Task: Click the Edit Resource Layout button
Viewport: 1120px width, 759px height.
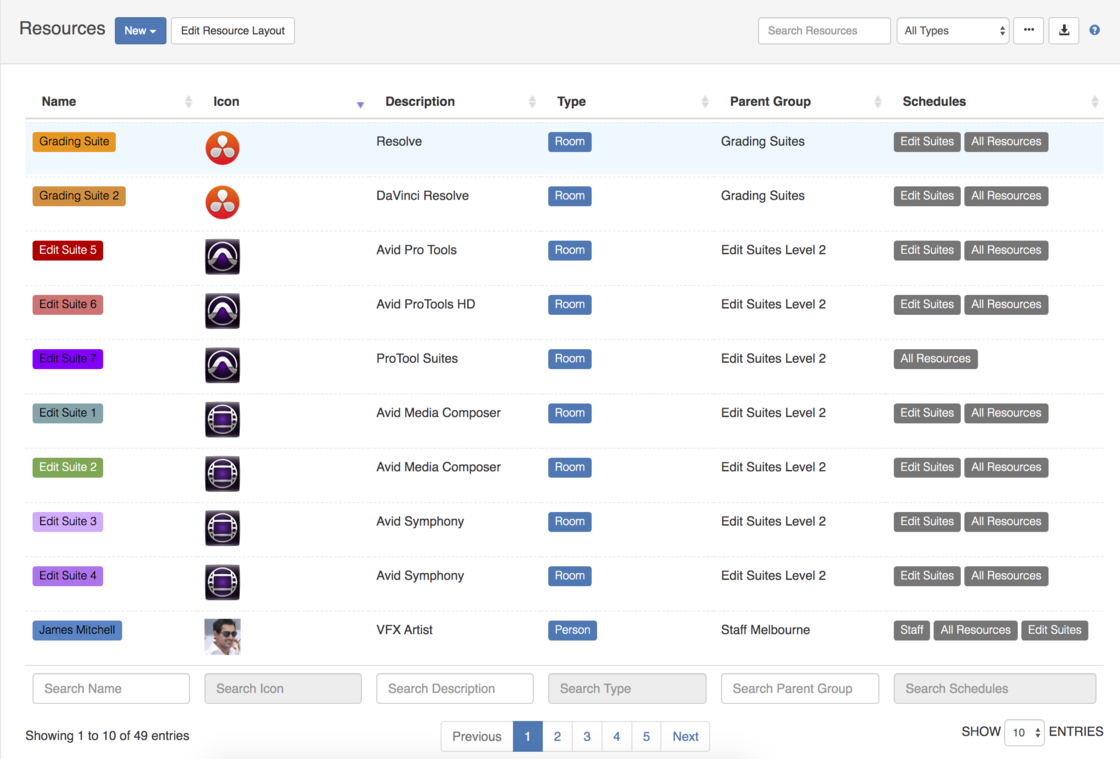Action: click(x=233, y=31)
